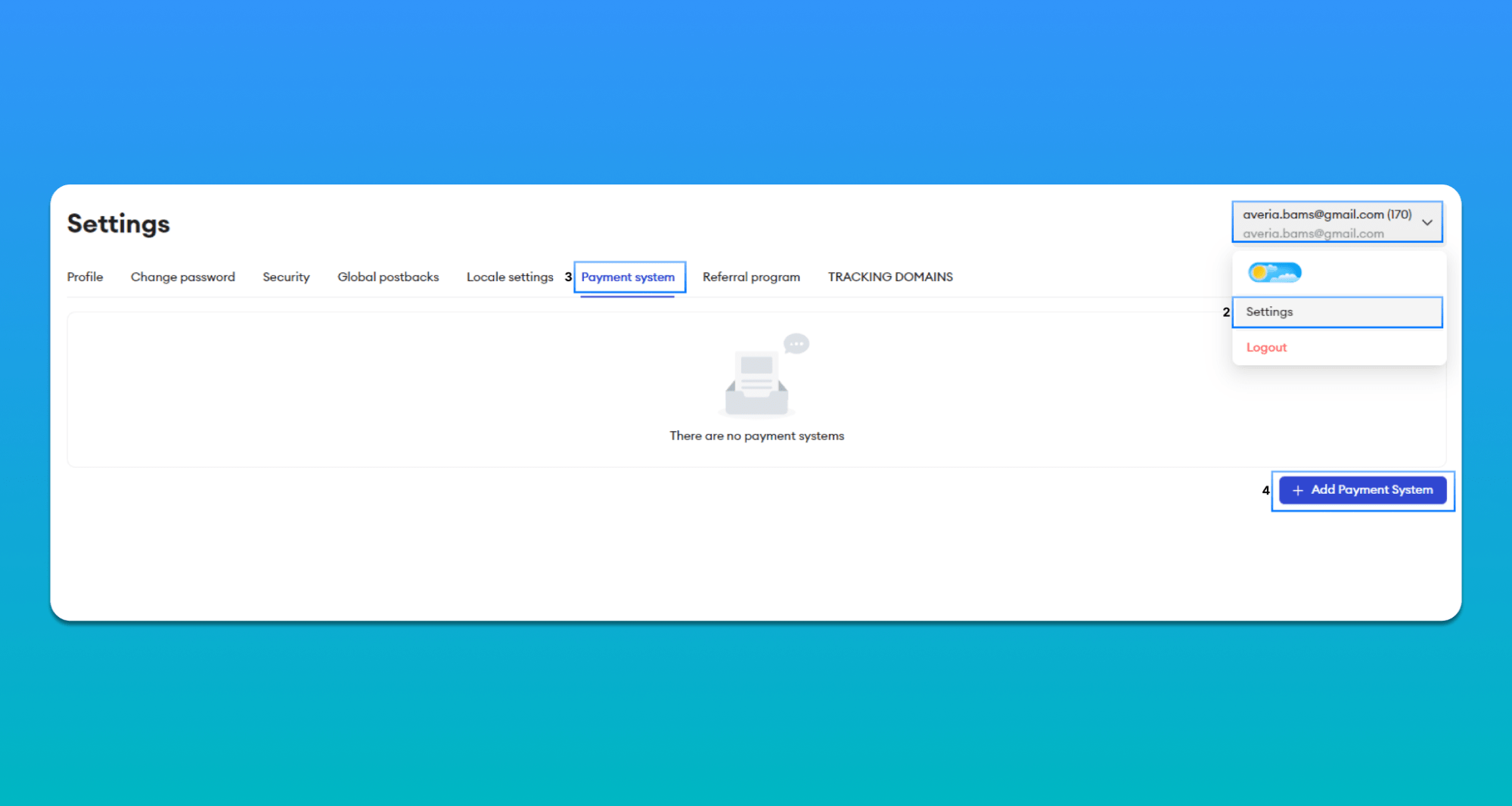Select Logout in the account menu
The height and width of the screenshot is (806, 1512).
[1266, 348]
